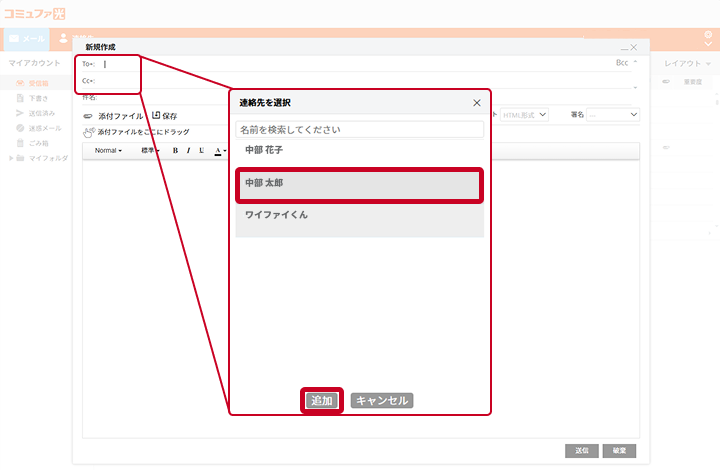Switch to the メール tab
The width and height of the screenshot is (720, 470).
coord(27,38)
